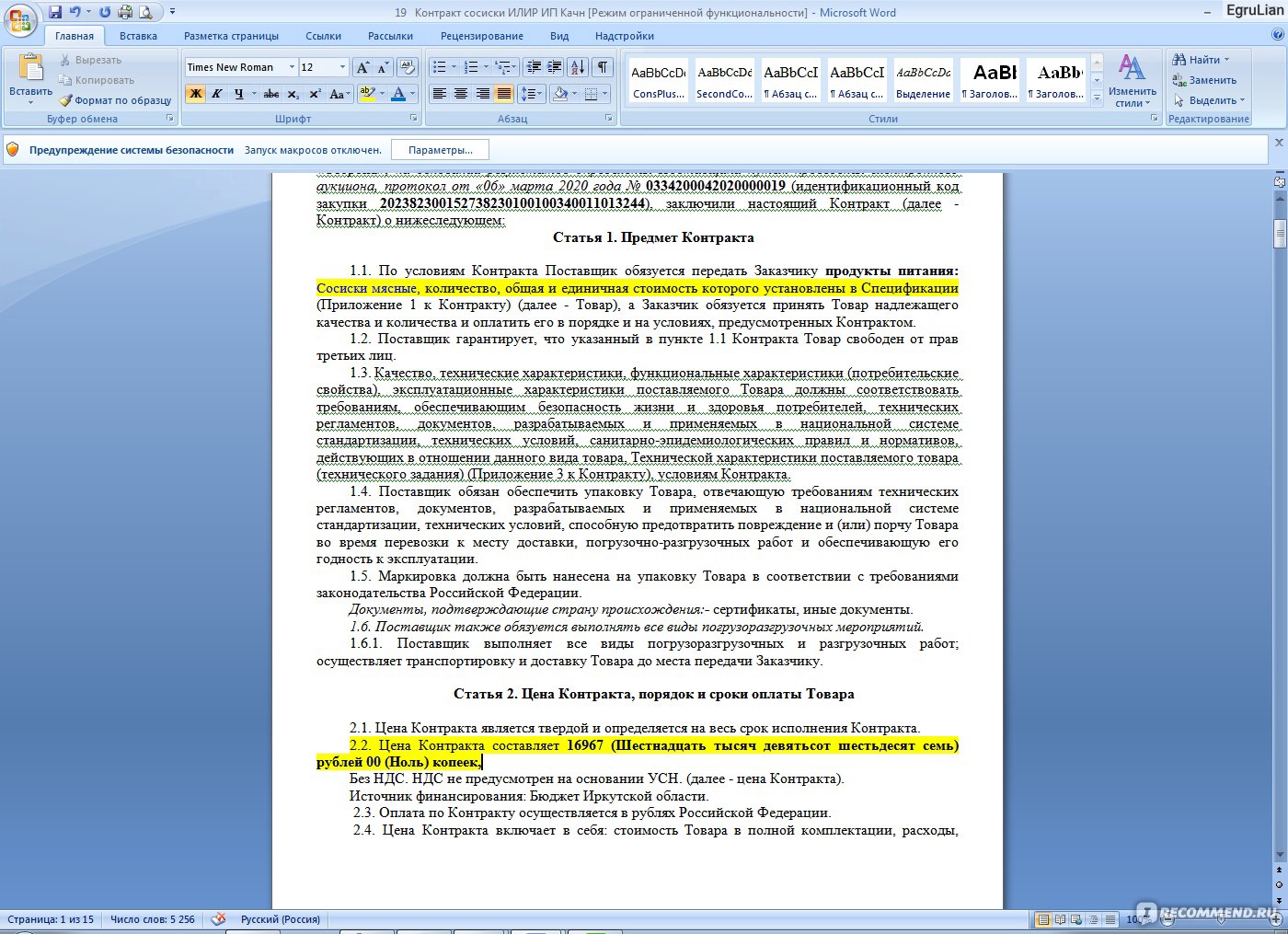Increase font size with large A icon

pyautogui.click(x=362, y=67)
